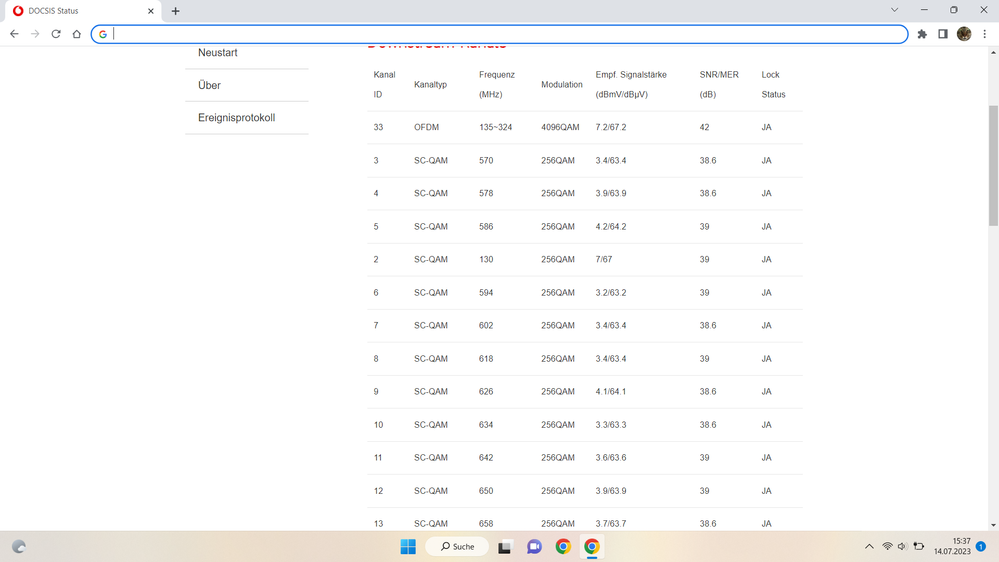Select the signal value 3.3/63.3
The height and width of the screenshot is (562, 999).
[x=611, y=424]
